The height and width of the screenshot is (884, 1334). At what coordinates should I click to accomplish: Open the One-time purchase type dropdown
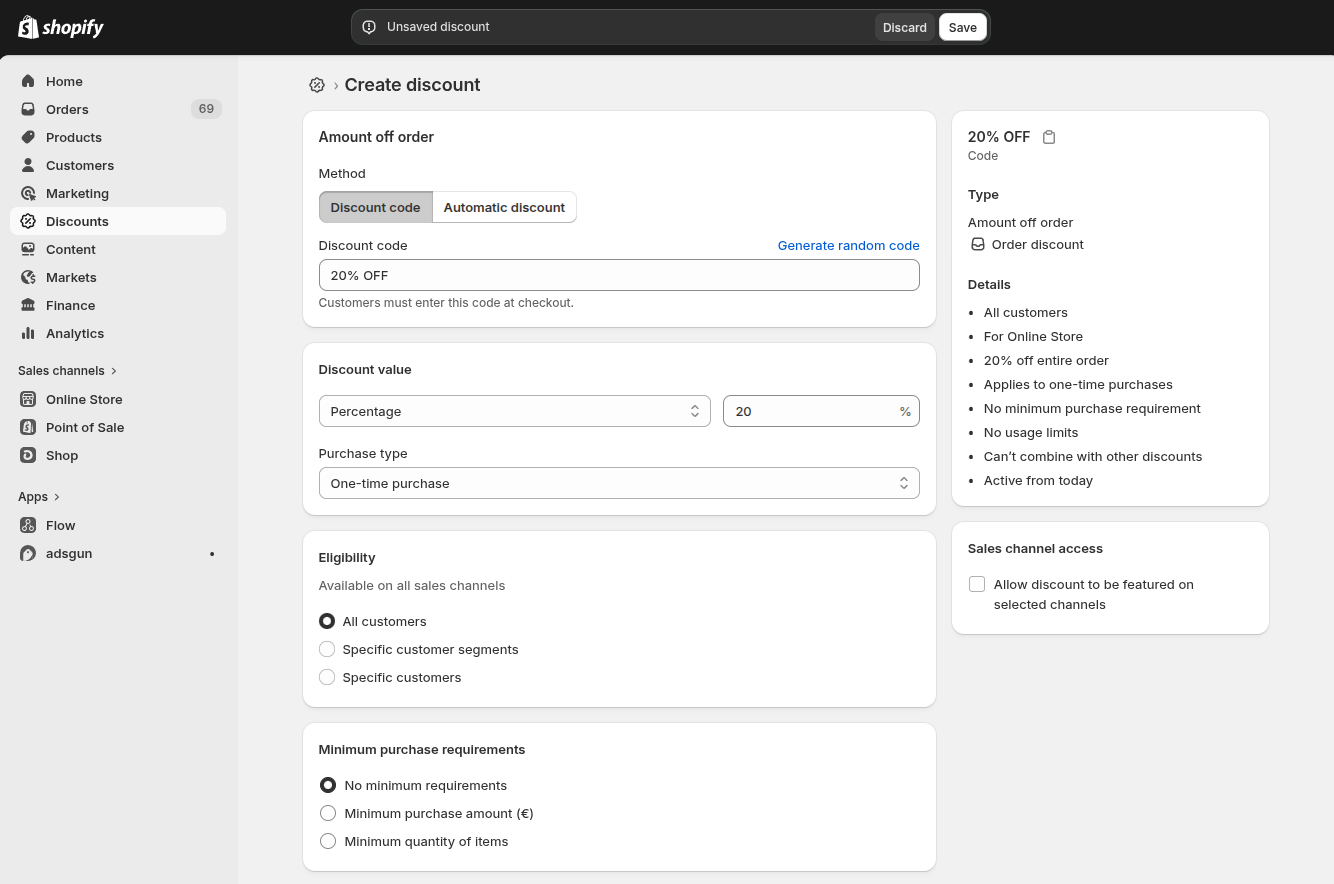point(618,483)
